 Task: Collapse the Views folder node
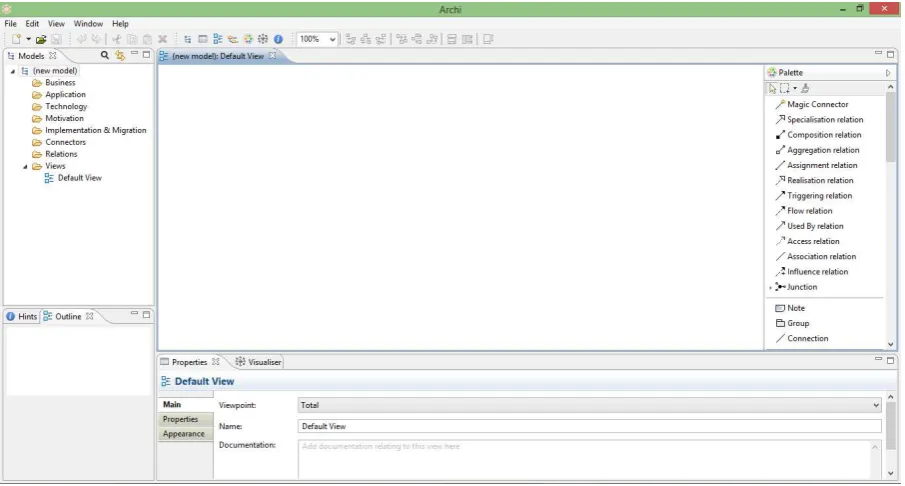coord(25,166)
